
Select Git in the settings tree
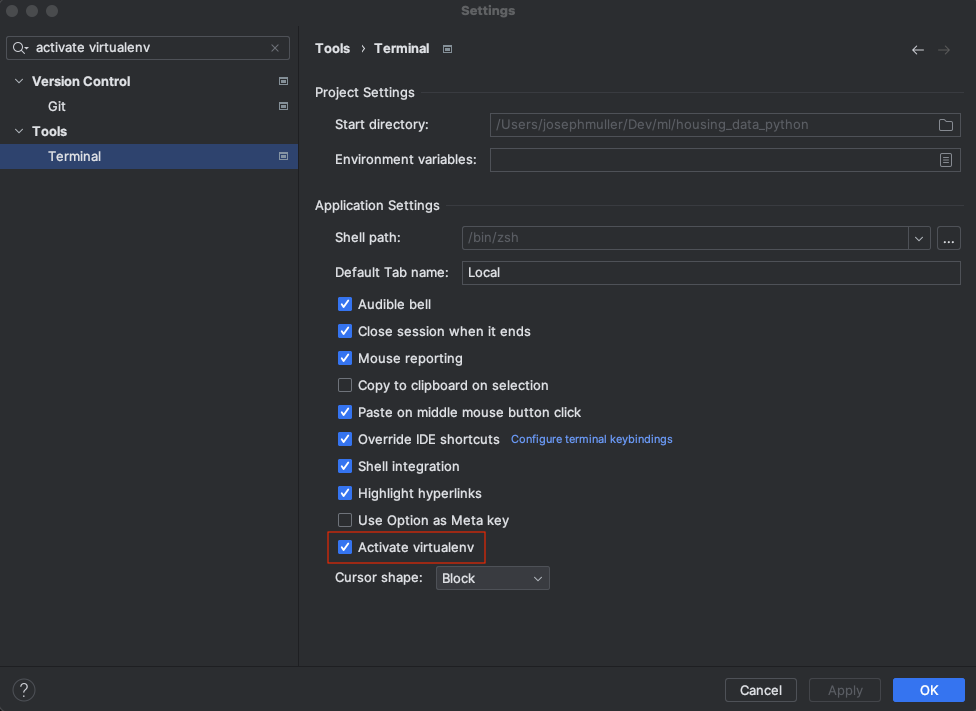click(x=57, y=106)
